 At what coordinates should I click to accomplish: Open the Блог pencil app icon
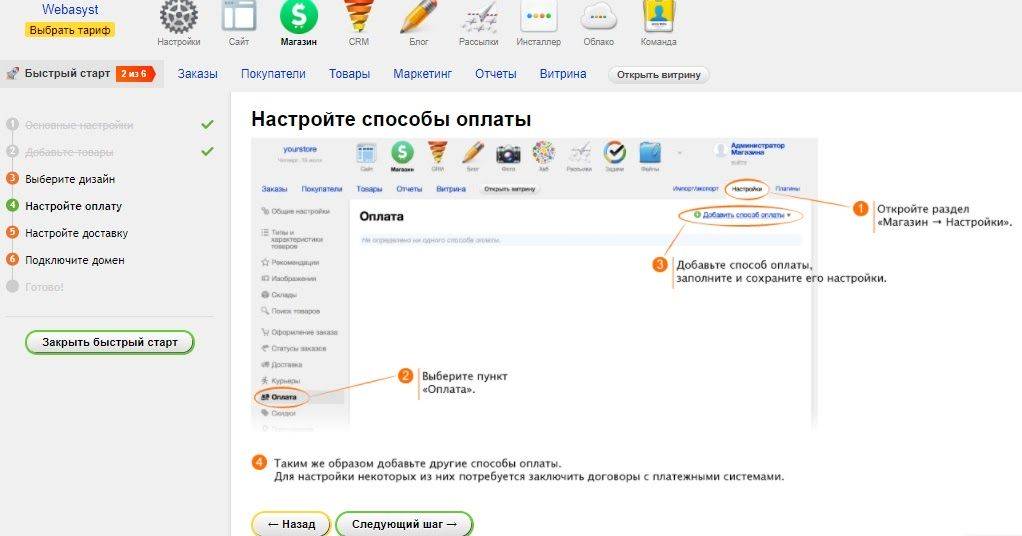pyautogui.click(x=418, y=16)
